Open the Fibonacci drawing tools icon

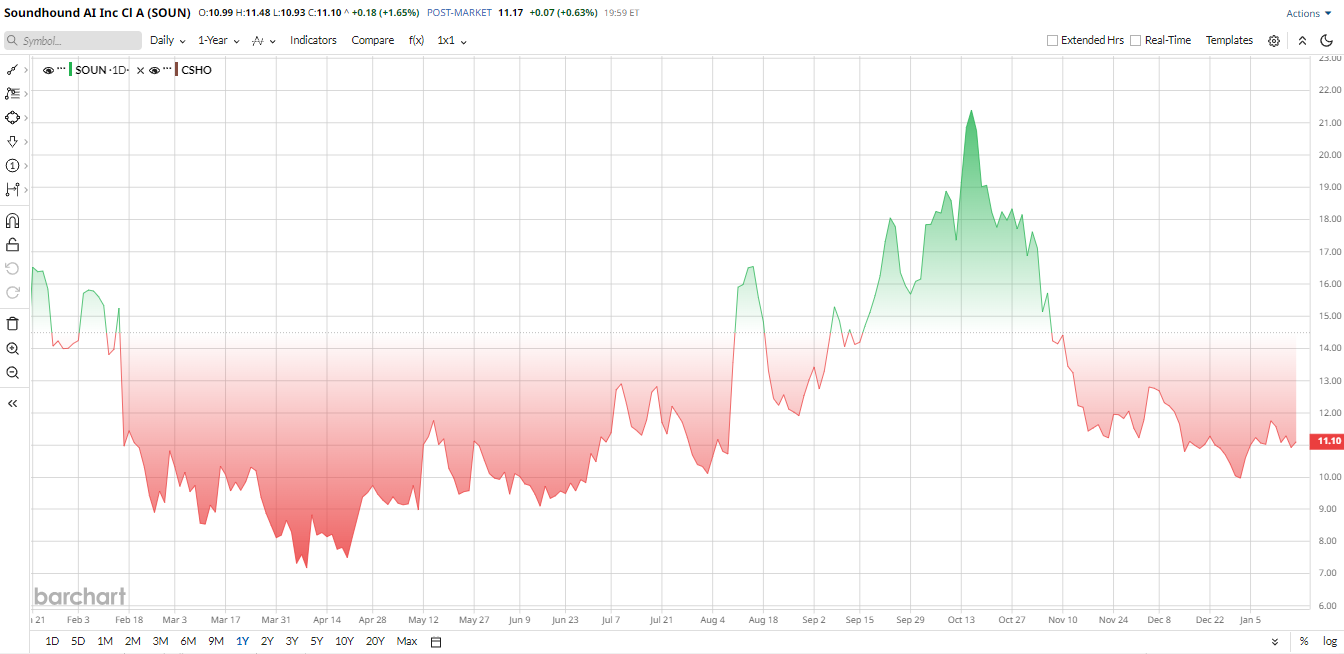(12, 93)
